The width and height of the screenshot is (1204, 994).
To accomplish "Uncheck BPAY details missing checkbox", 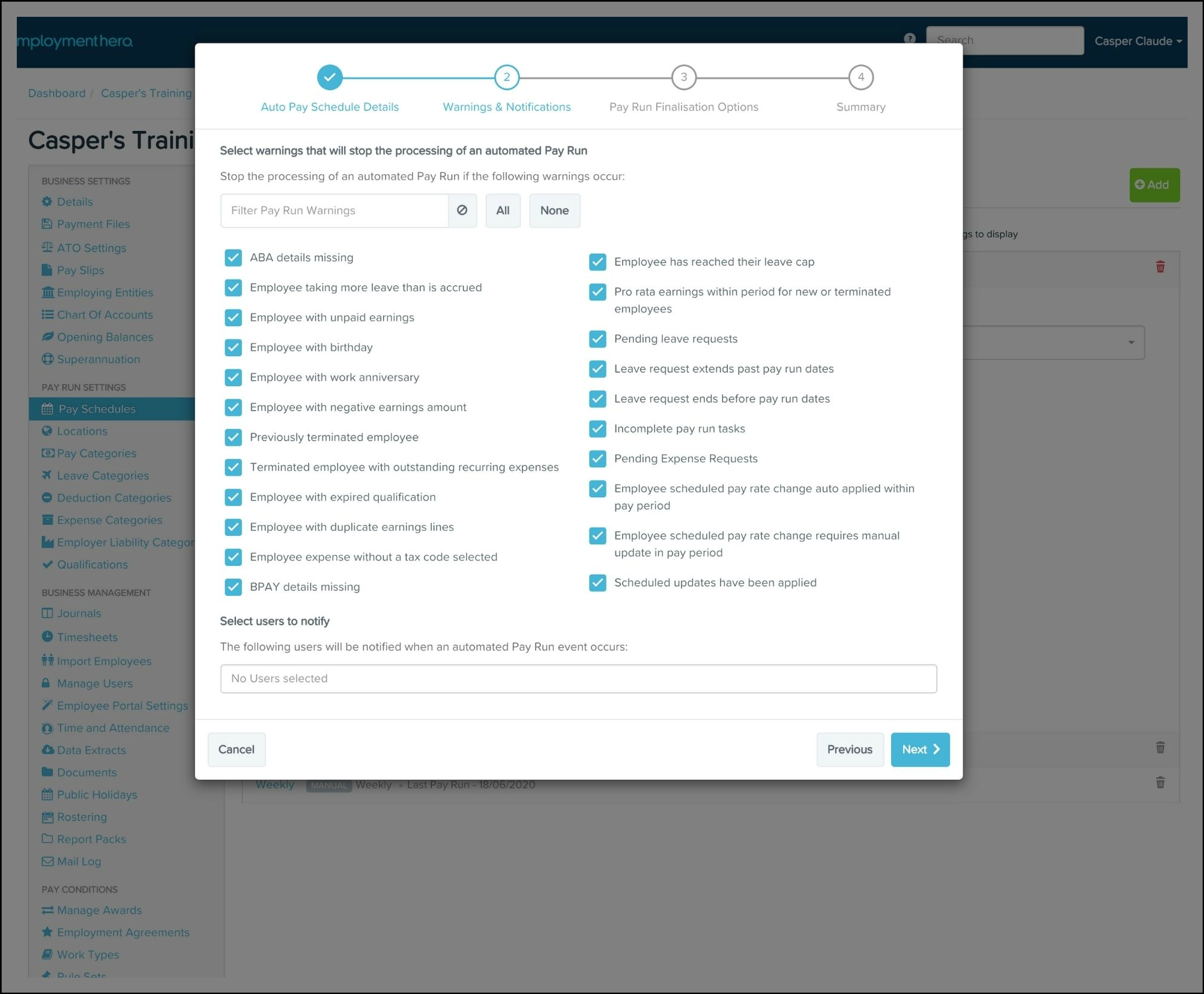I will pos(233,587).
